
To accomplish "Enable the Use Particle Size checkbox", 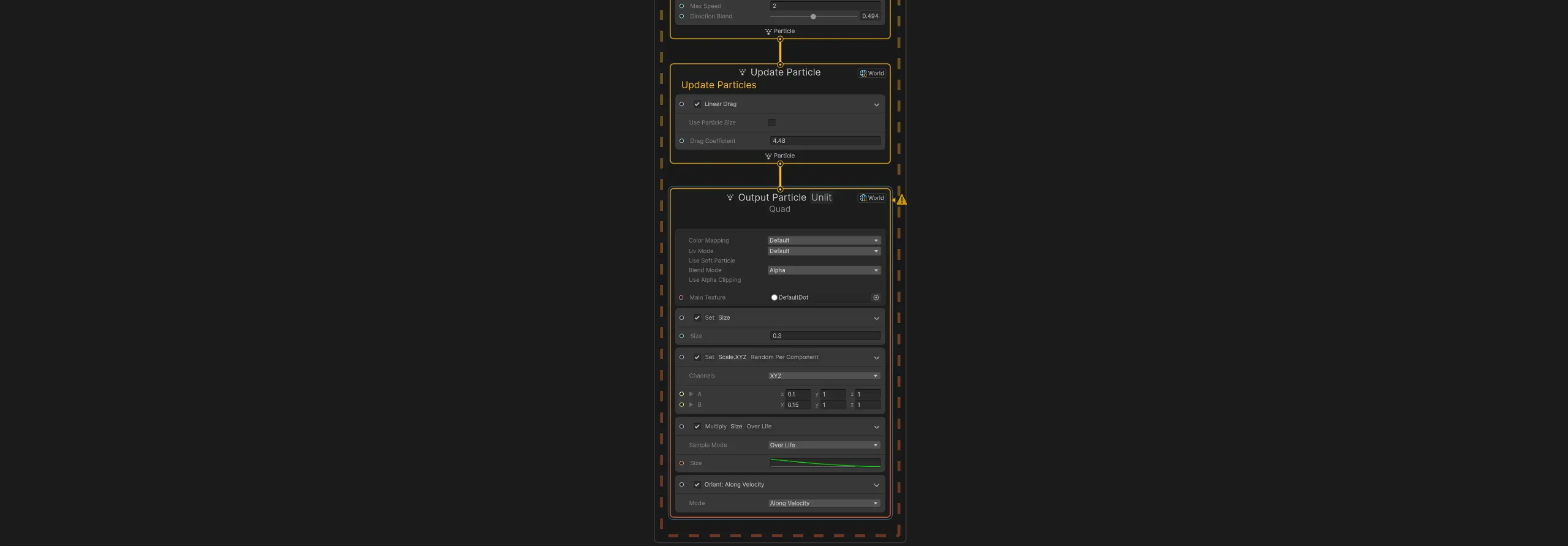I will click(x=771, y=123).
